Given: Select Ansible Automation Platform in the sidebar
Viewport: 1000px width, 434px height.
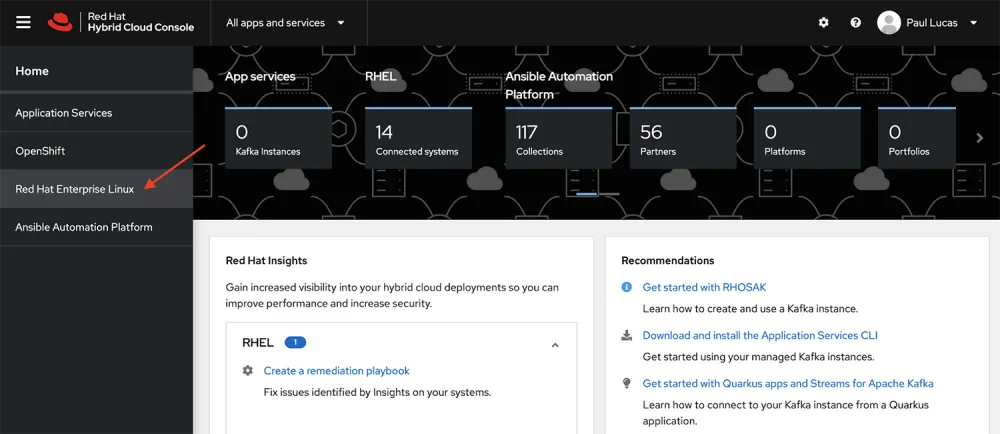Looking at the screenshot, I should click(96, 227).
